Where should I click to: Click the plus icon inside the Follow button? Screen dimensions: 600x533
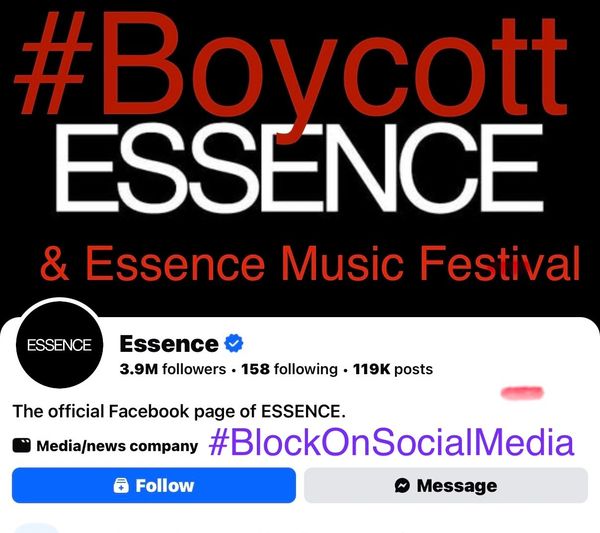(121, 486)
